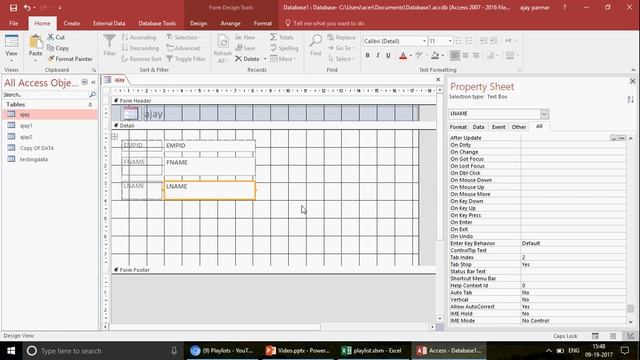Toggle Filter on or off
Image resolution: width=640 pixels, height=360 pixels.
click(186, 59)
